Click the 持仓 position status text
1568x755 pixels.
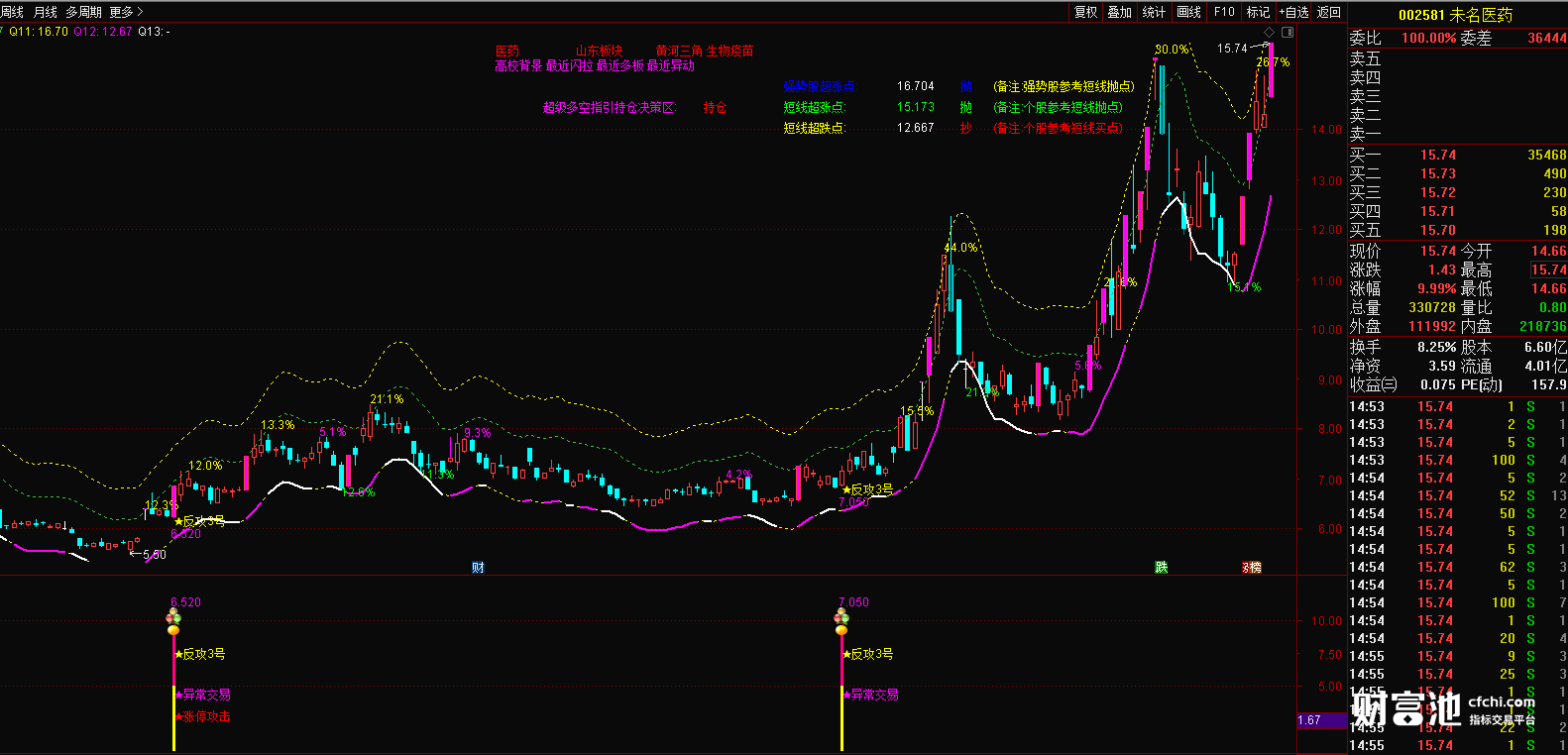716,108
